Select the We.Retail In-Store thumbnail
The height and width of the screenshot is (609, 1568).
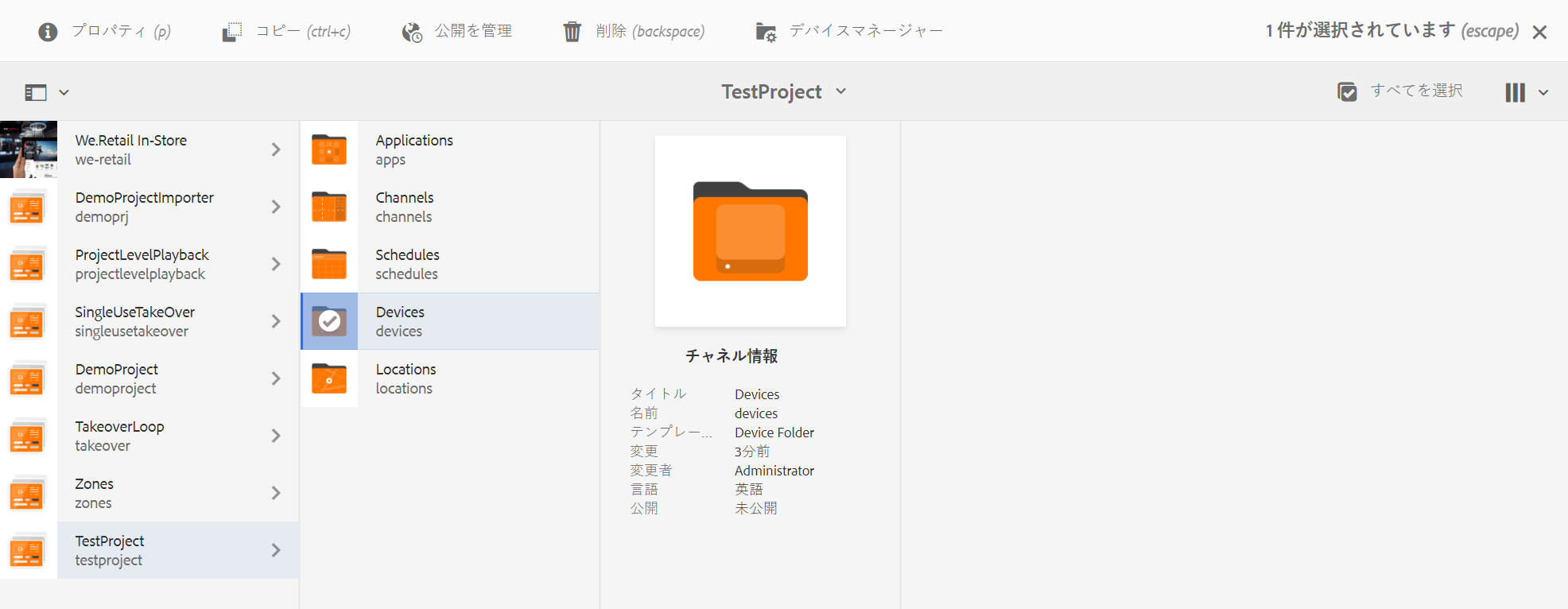[29, 149]
